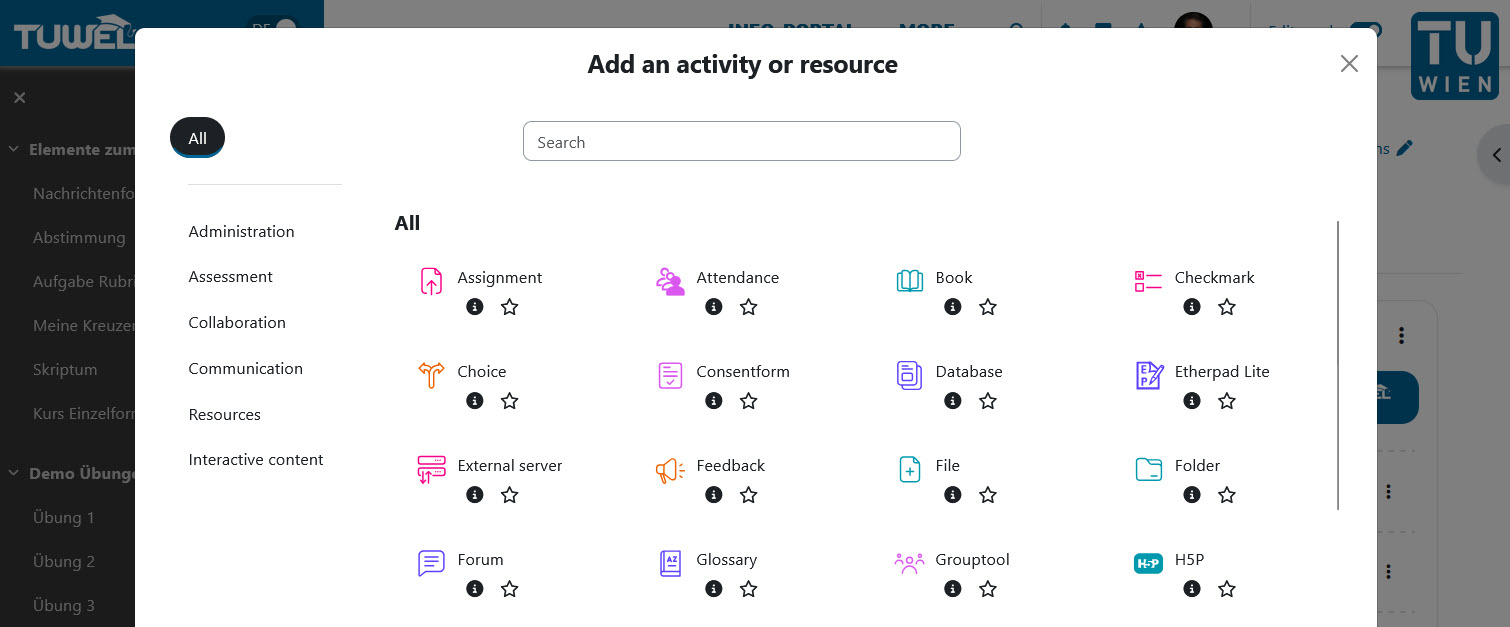
Task: Click the activity search field
Action: point(742,141)
